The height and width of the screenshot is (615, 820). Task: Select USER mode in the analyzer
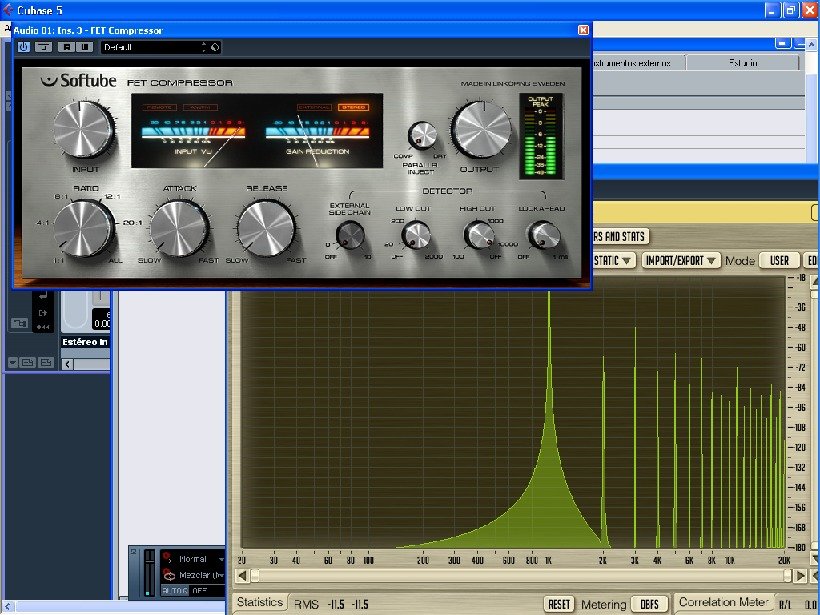[779, 260]
